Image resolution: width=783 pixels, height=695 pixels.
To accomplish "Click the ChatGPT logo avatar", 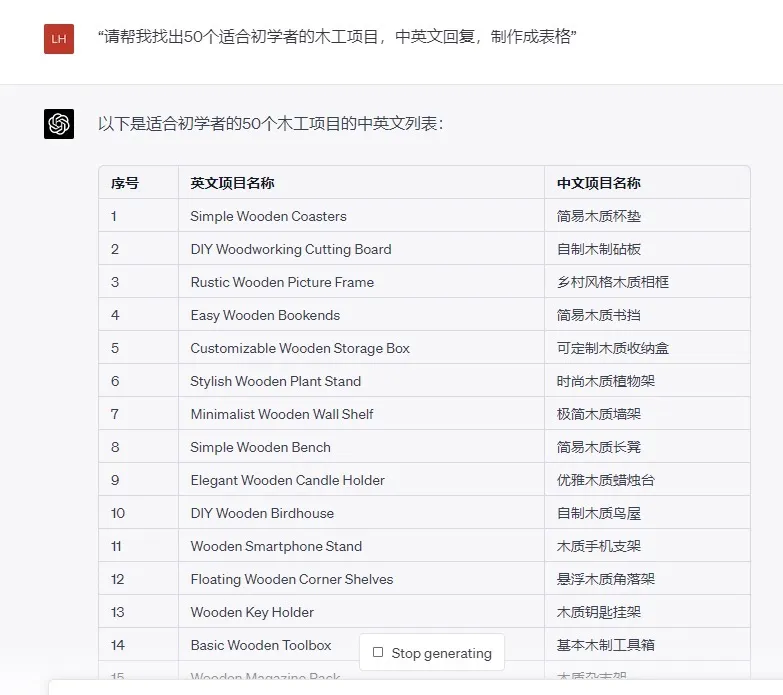I will [59, 124].
